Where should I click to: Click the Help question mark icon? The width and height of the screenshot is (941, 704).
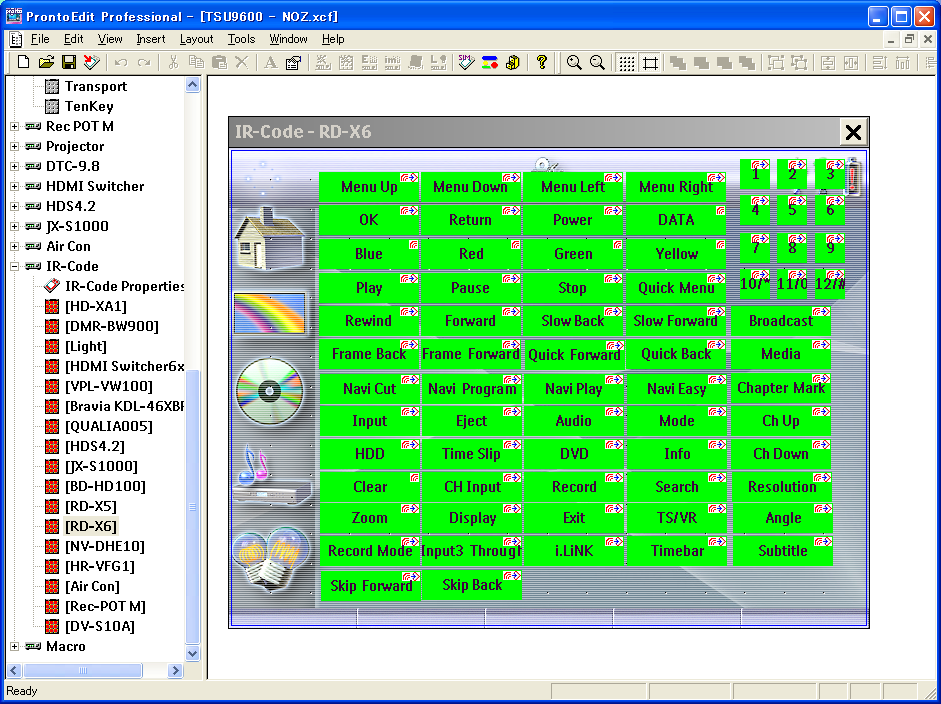click(542, 62)
